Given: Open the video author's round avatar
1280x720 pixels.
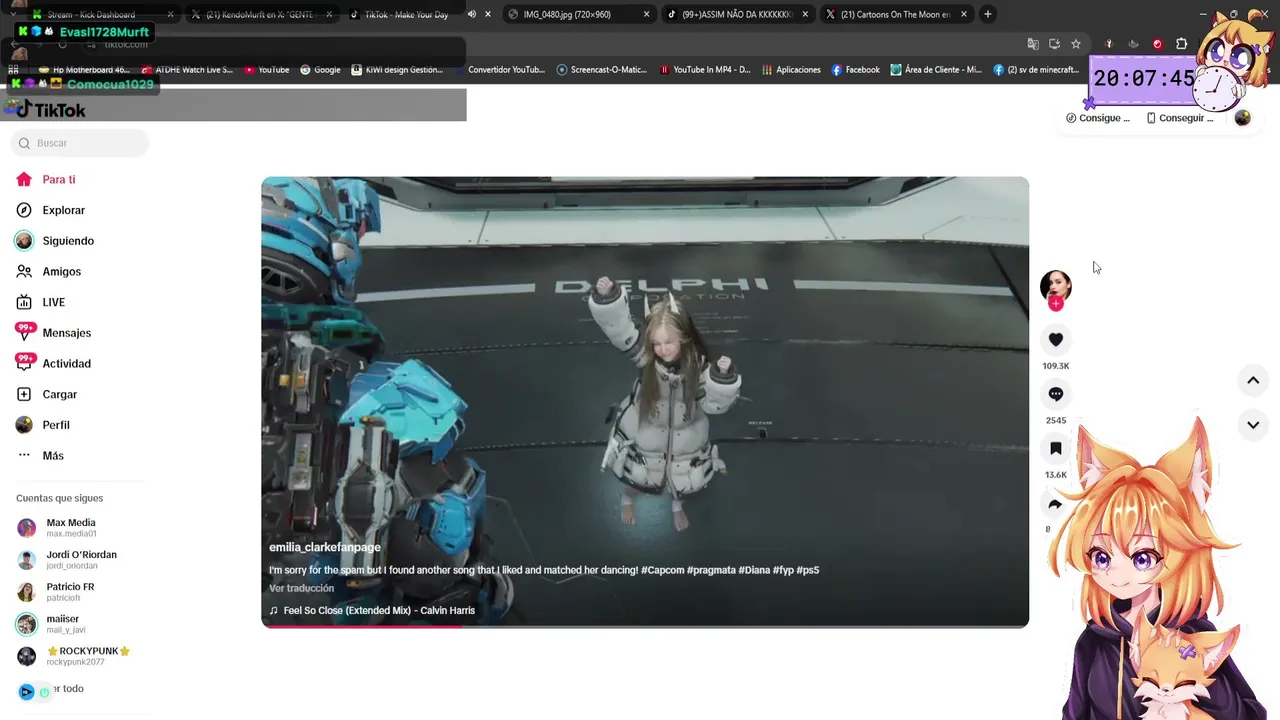Looking at the screenshot, I should (1055, 285).
